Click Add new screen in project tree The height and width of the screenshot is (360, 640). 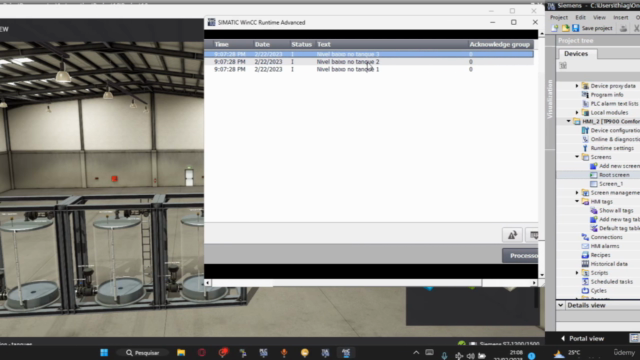(619, 166)
